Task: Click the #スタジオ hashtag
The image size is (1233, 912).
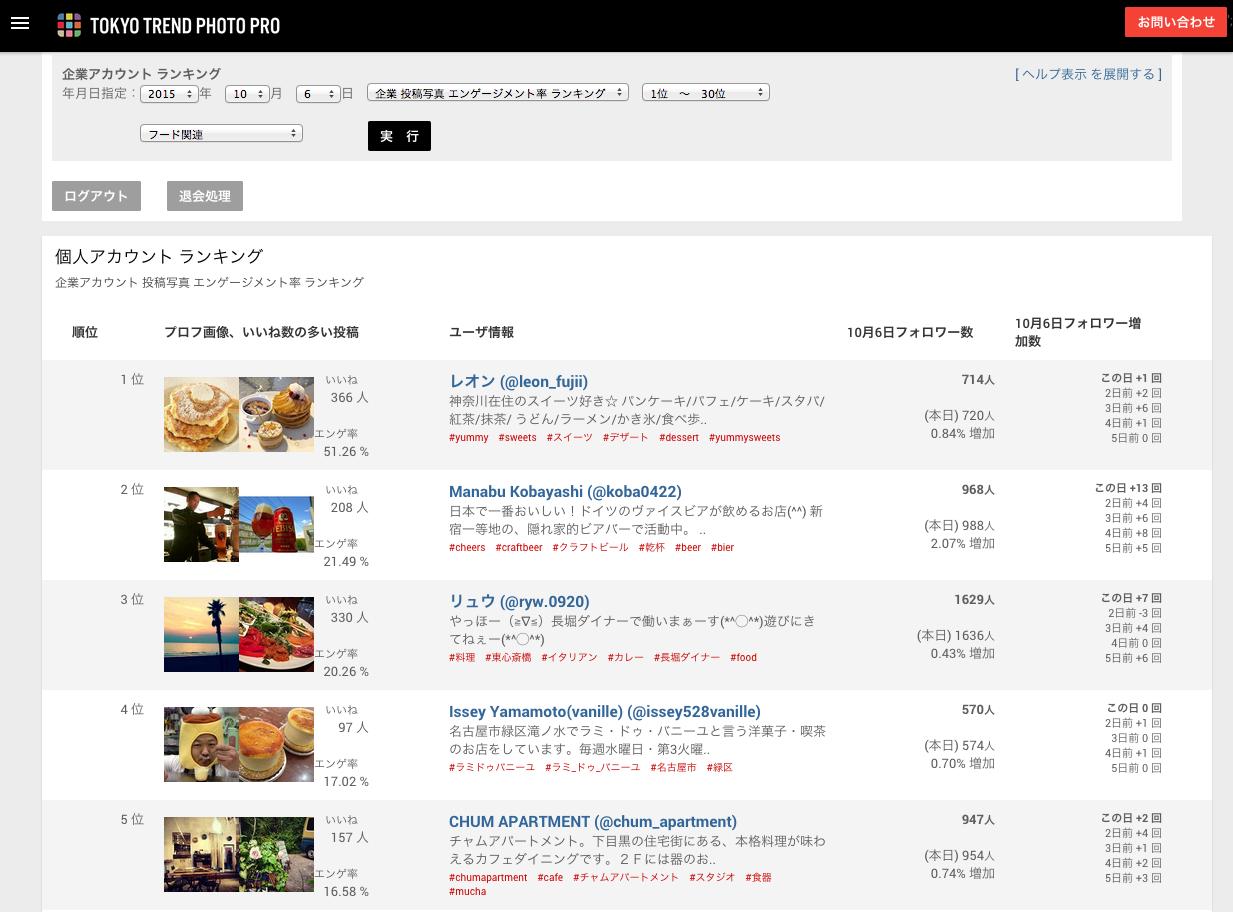Action: (x=712, y=878)
